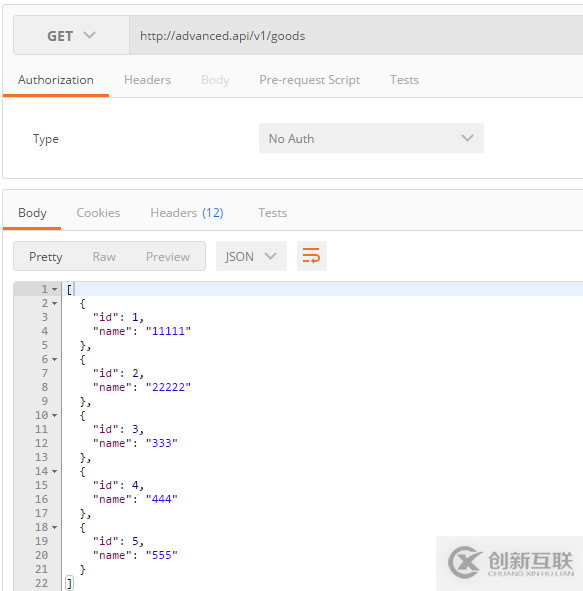Click the "444" name value
Viewport: 583px width, 591px height.
(x=162, y=499)
